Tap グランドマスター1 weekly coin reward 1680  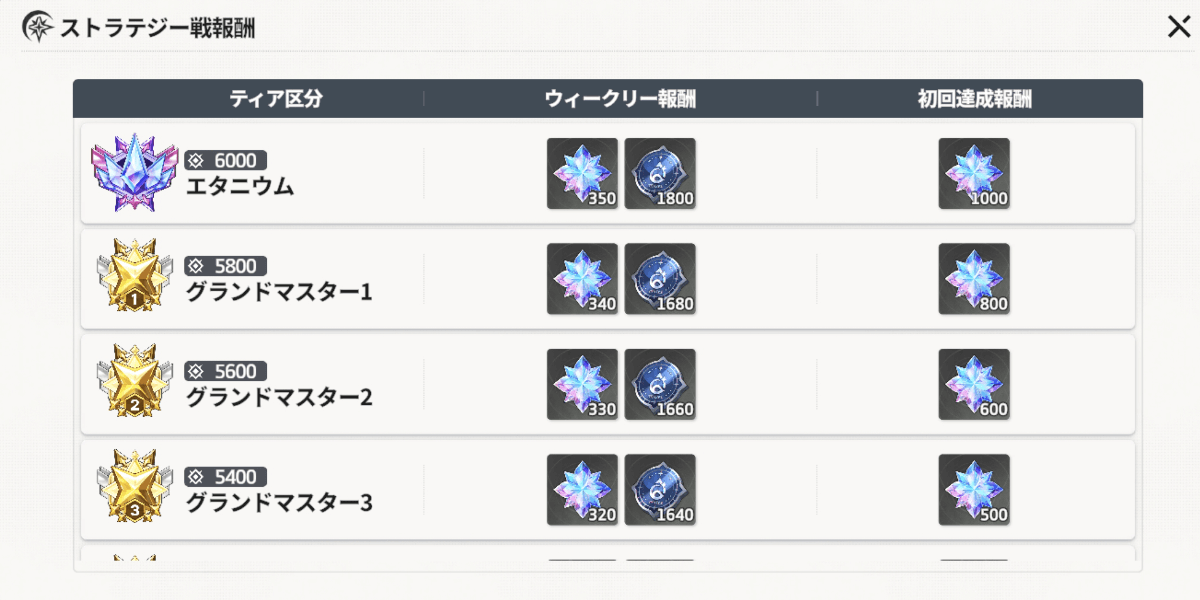click(660, 279)
